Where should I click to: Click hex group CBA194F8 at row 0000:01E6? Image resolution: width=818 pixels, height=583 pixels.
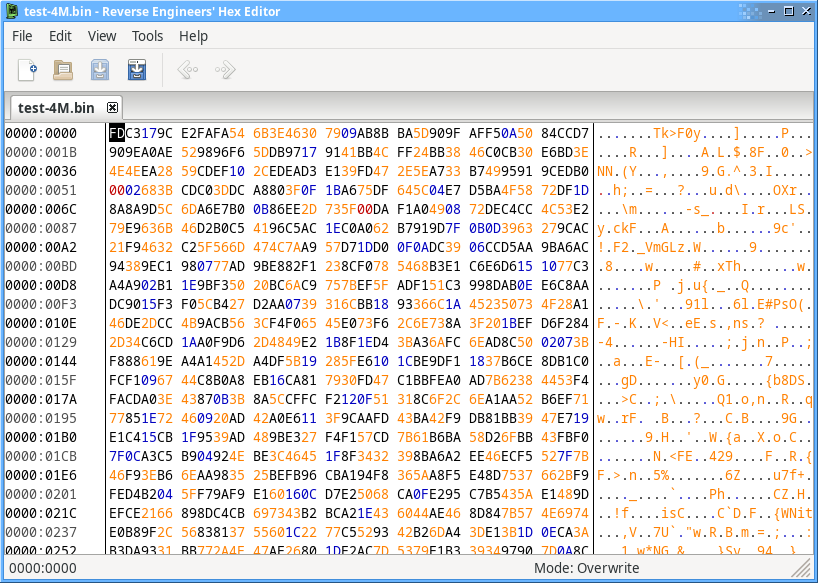click(357, 476)
